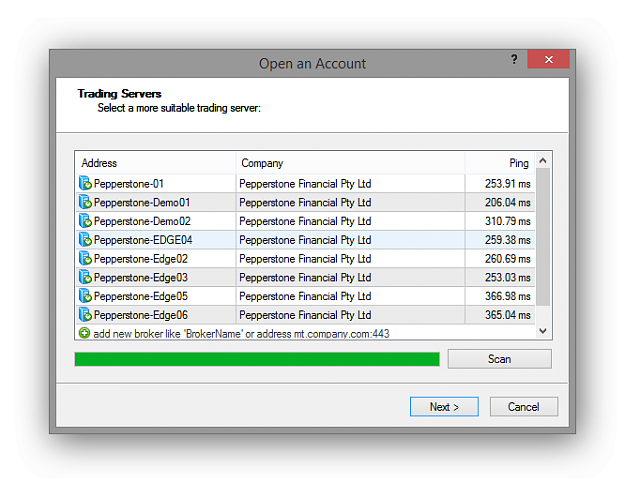625x483 pixels.
Task: Select the Pepperstone-Demo01 server address
Action: (x=142, y=202)
